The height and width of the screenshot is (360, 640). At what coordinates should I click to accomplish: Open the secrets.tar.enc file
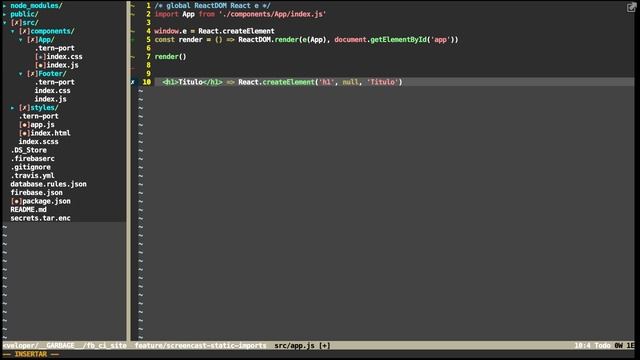point(40,218)
